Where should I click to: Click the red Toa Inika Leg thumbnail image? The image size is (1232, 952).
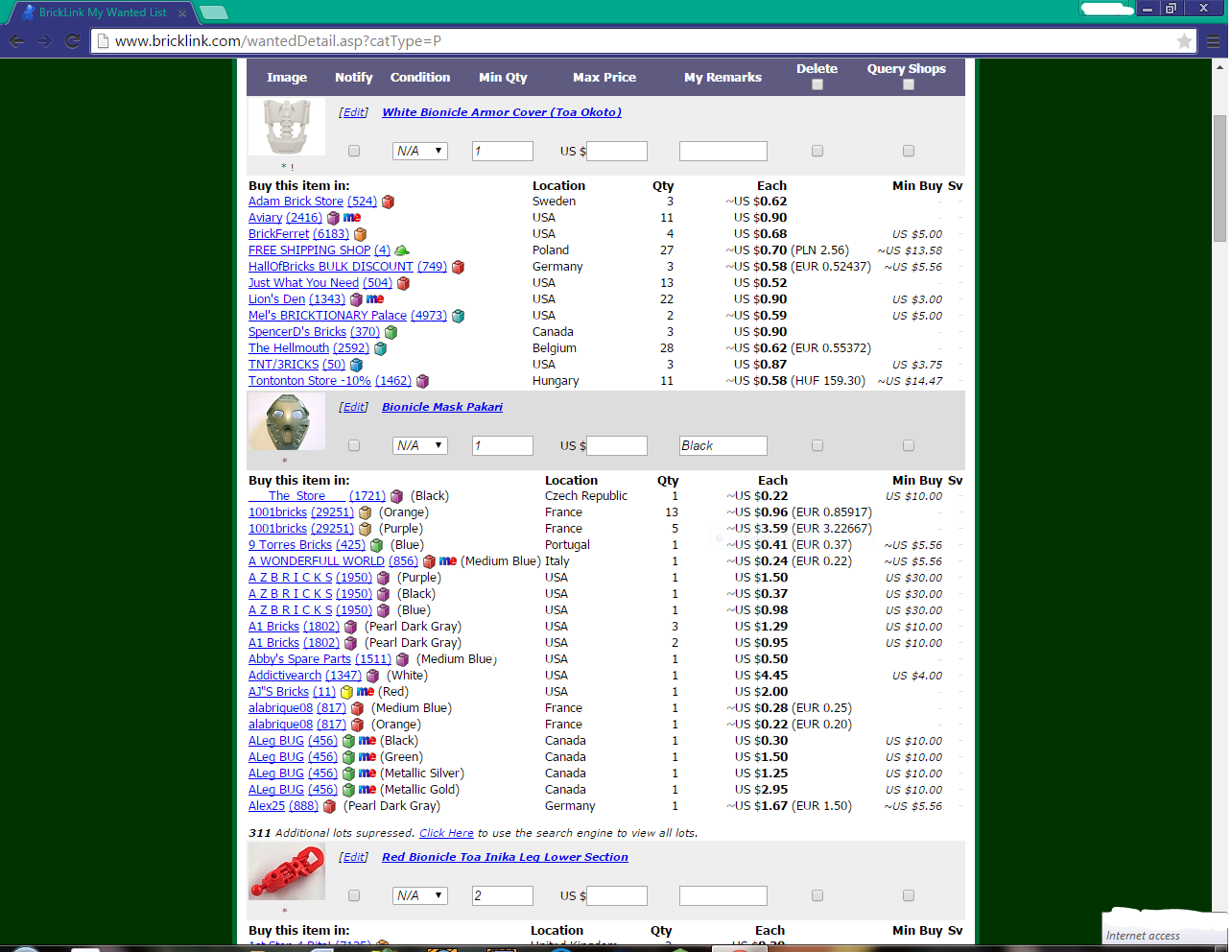(287, 872)
